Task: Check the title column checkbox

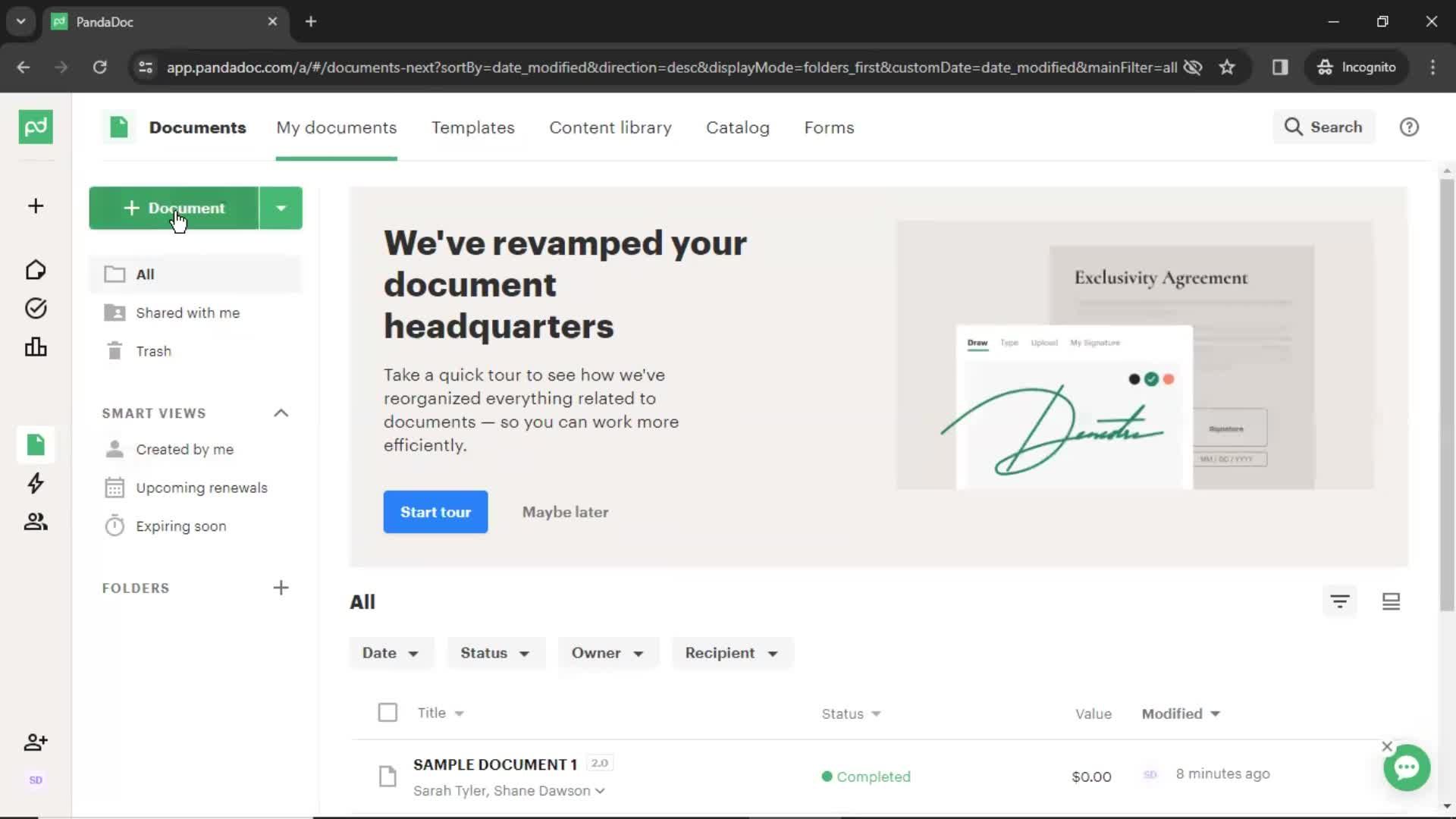Action: point(388,712)
